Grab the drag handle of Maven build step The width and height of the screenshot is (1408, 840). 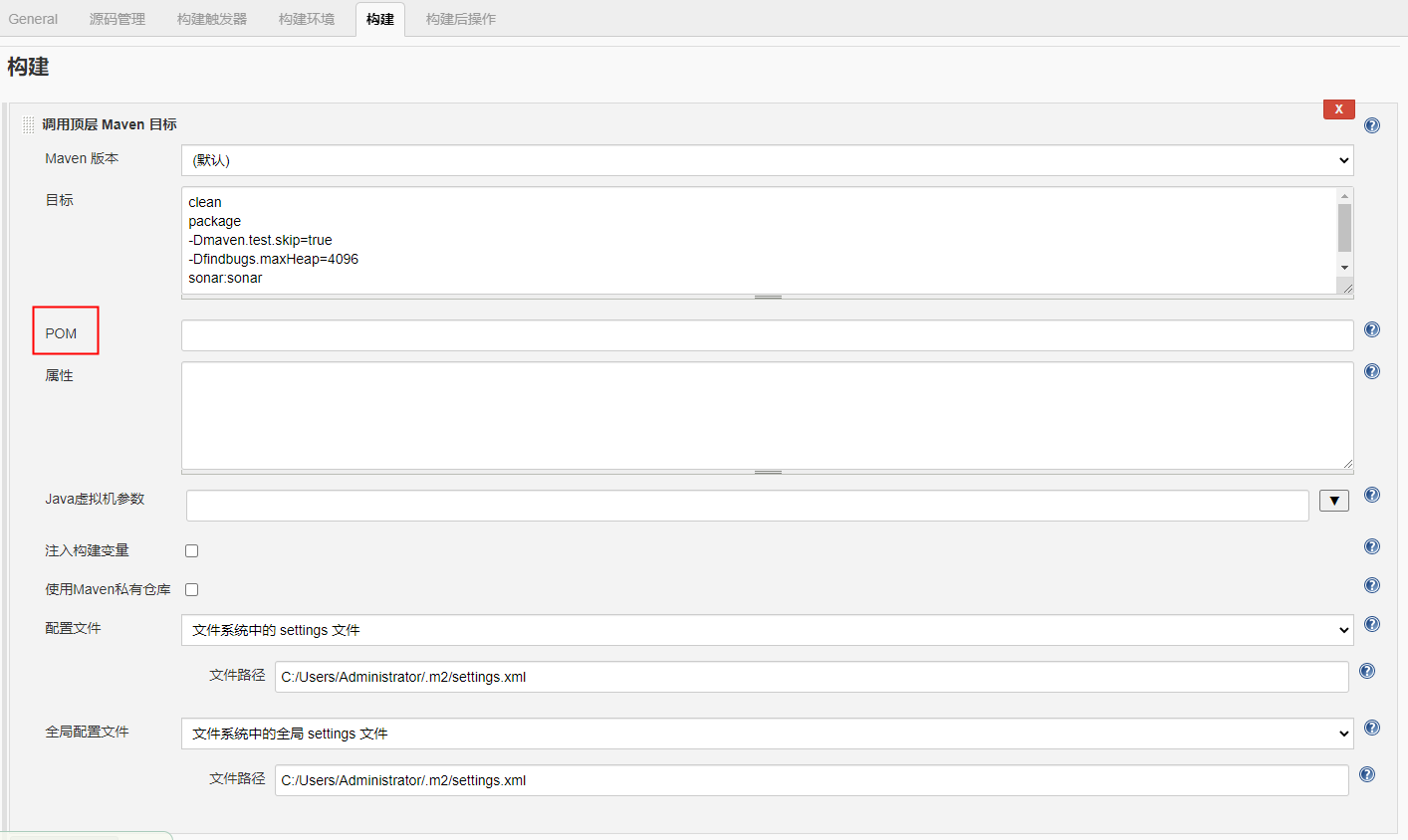click(x=28, y=125)
